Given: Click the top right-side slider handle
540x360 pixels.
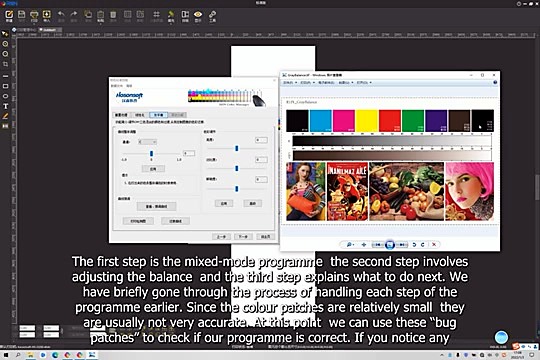Looking at the screenshot, I should [x=237, y=148].
